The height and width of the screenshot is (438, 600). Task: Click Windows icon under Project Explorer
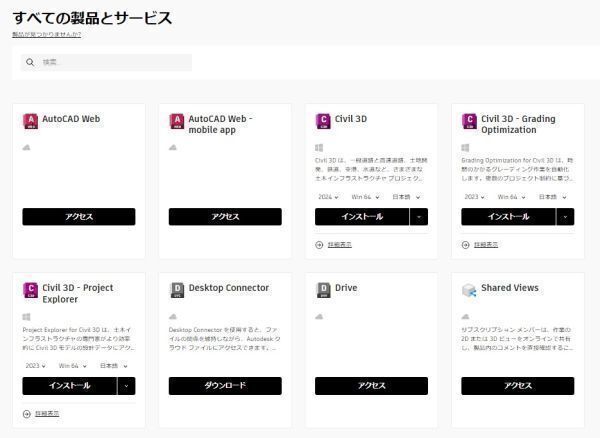[x=26, y=317]
